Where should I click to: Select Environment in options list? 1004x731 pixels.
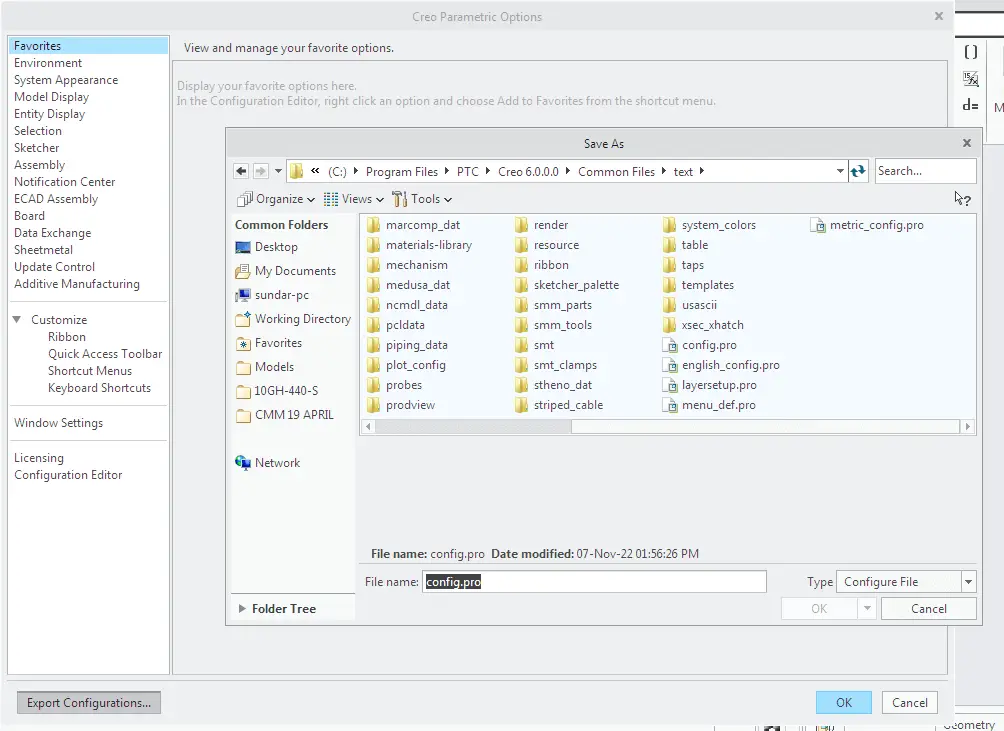click(48, 63)
